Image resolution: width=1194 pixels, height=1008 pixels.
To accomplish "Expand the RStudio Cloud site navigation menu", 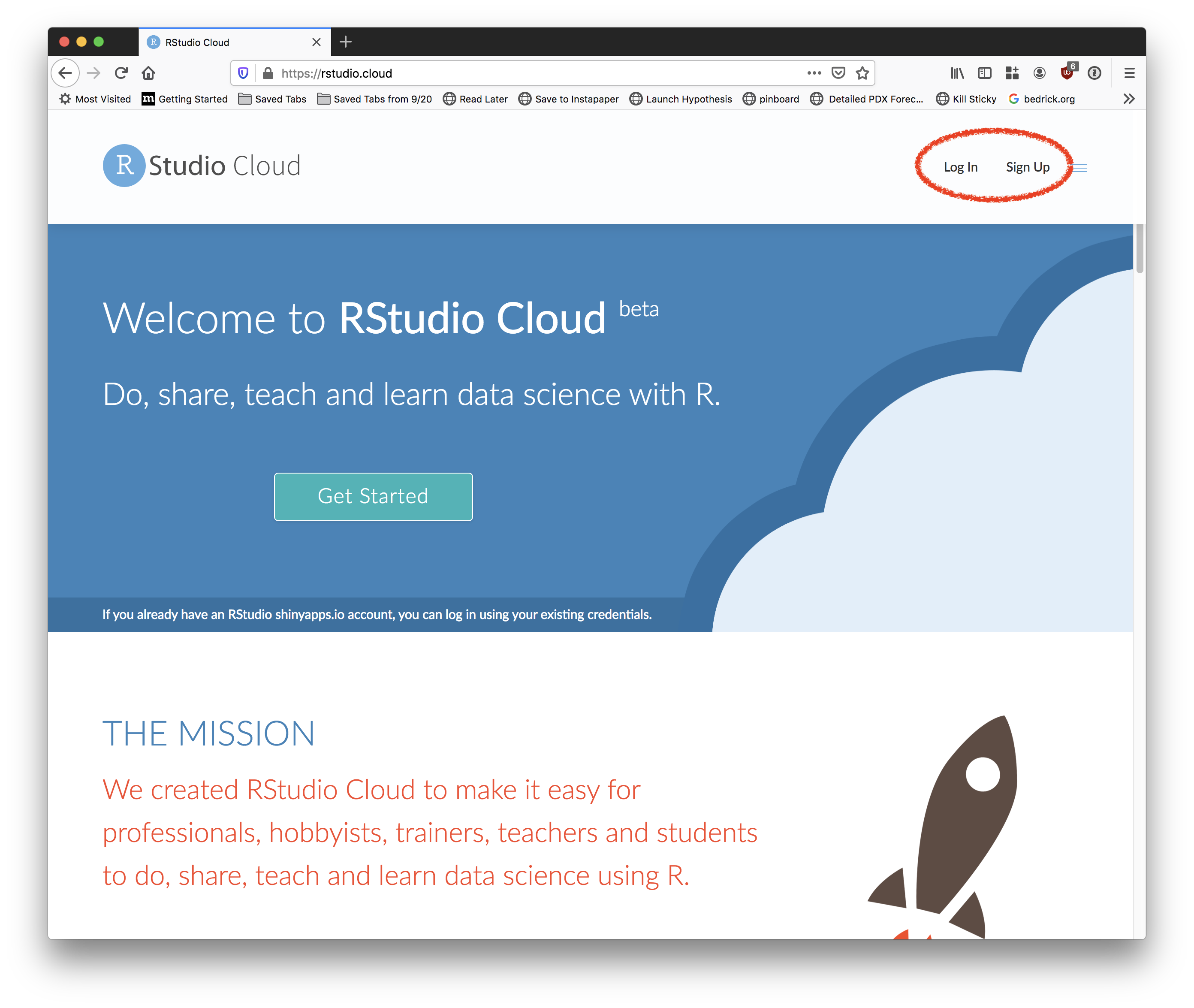I will [x=1080, y=168].
